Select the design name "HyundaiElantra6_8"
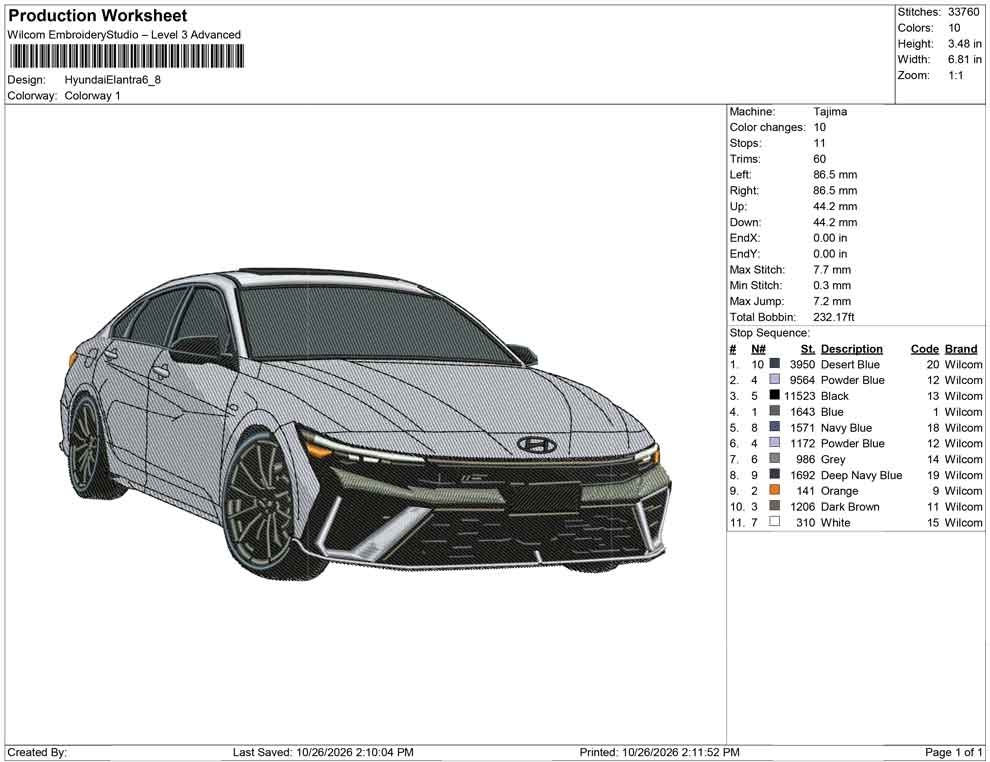This screenshot has height=762, width=990. [112, 80]
